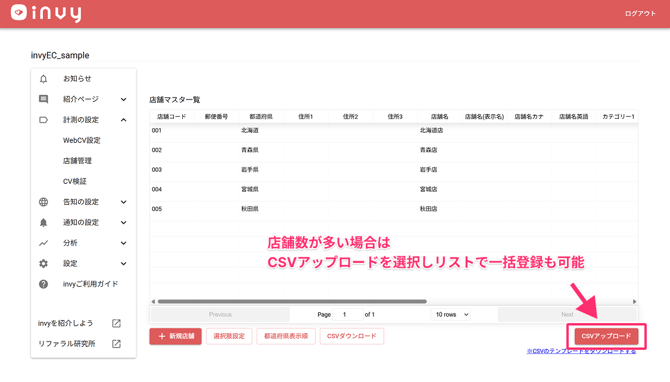Click the Previous page button

pyautogui.click(x=220, y=314)
